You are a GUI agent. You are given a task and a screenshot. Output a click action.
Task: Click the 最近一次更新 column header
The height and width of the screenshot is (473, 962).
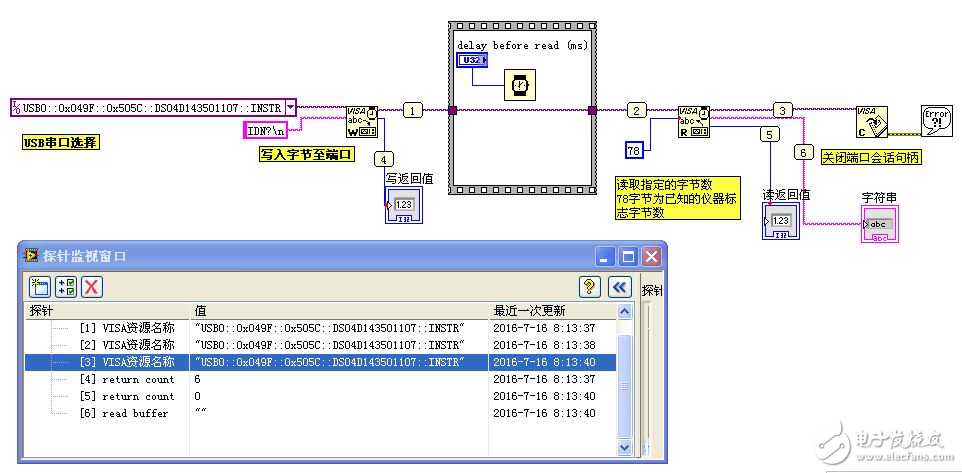coord(552,311)
